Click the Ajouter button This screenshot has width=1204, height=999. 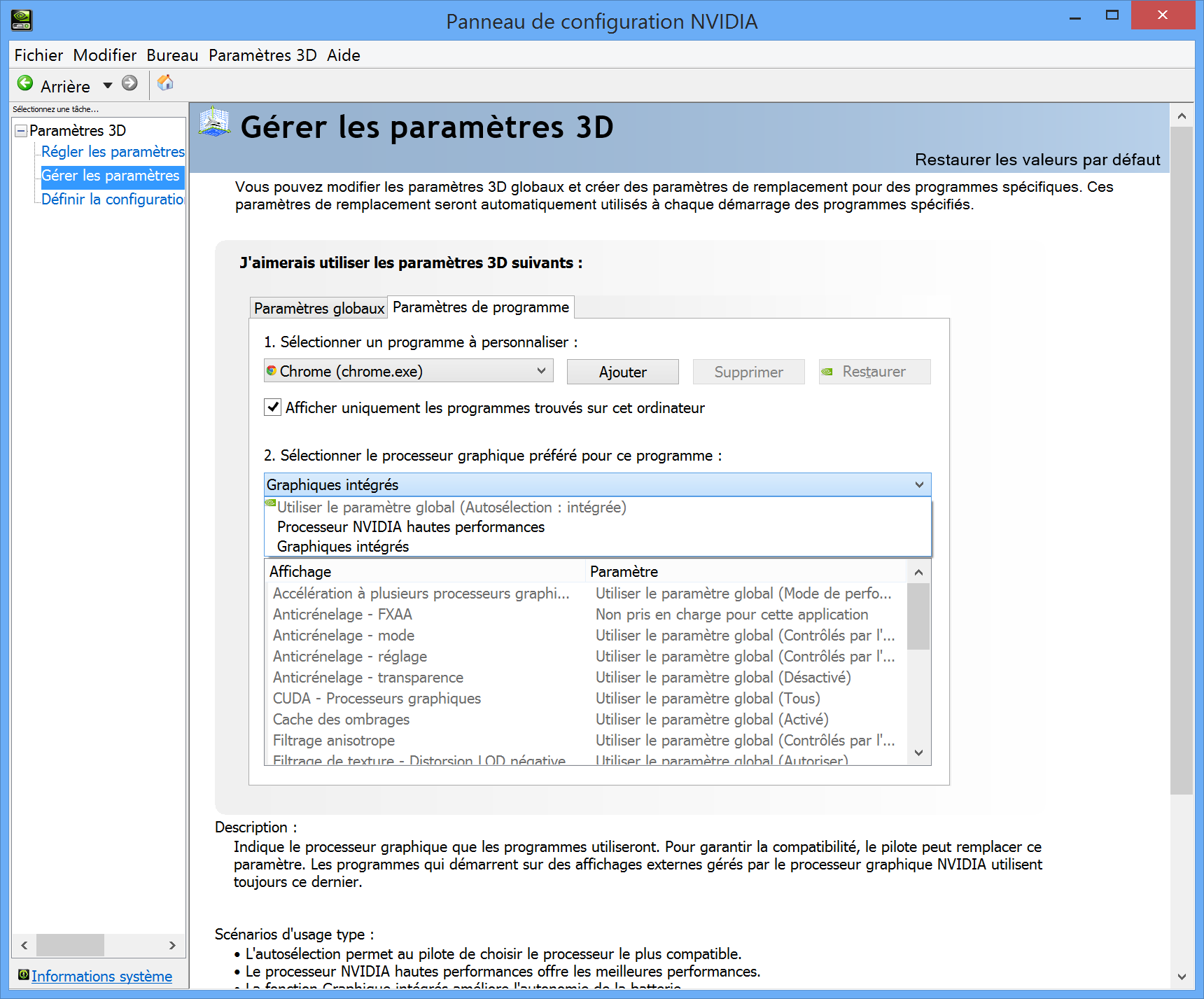[x=622, y=372]
